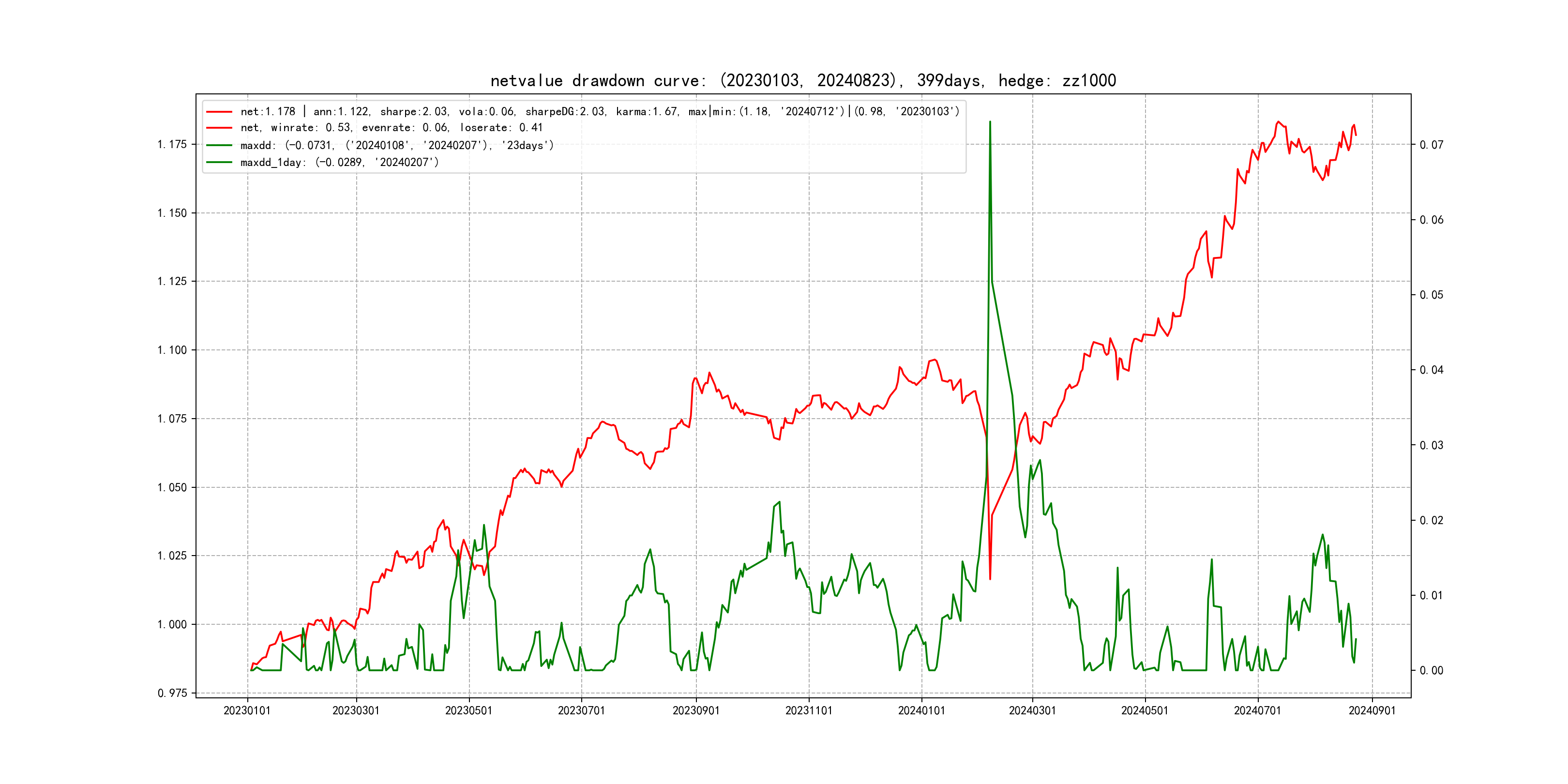Click the 20240301 x-axis date label
The image size is (1568, 784).
[1032, 711]
